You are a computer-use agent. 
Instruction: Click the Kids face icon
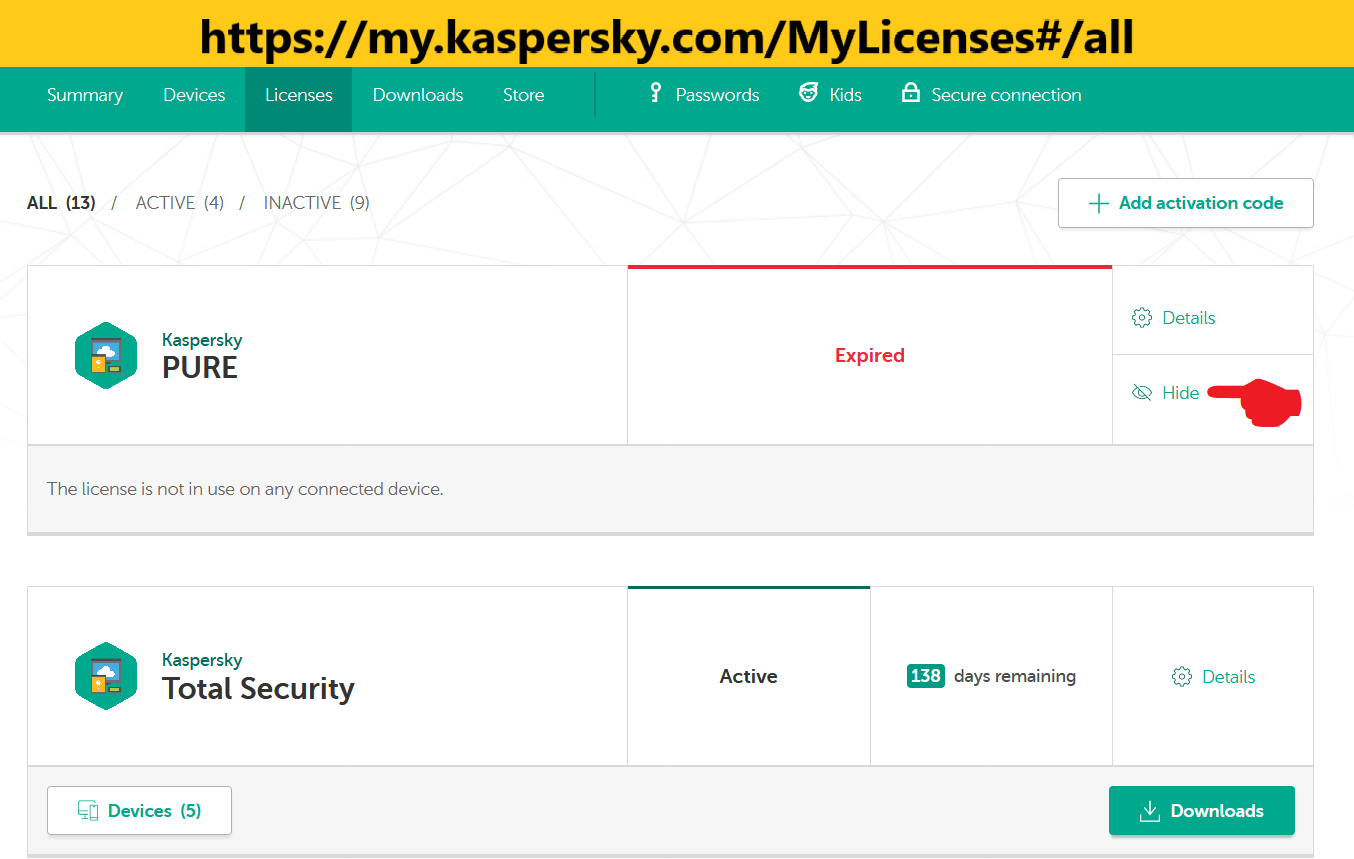point(808,93)
